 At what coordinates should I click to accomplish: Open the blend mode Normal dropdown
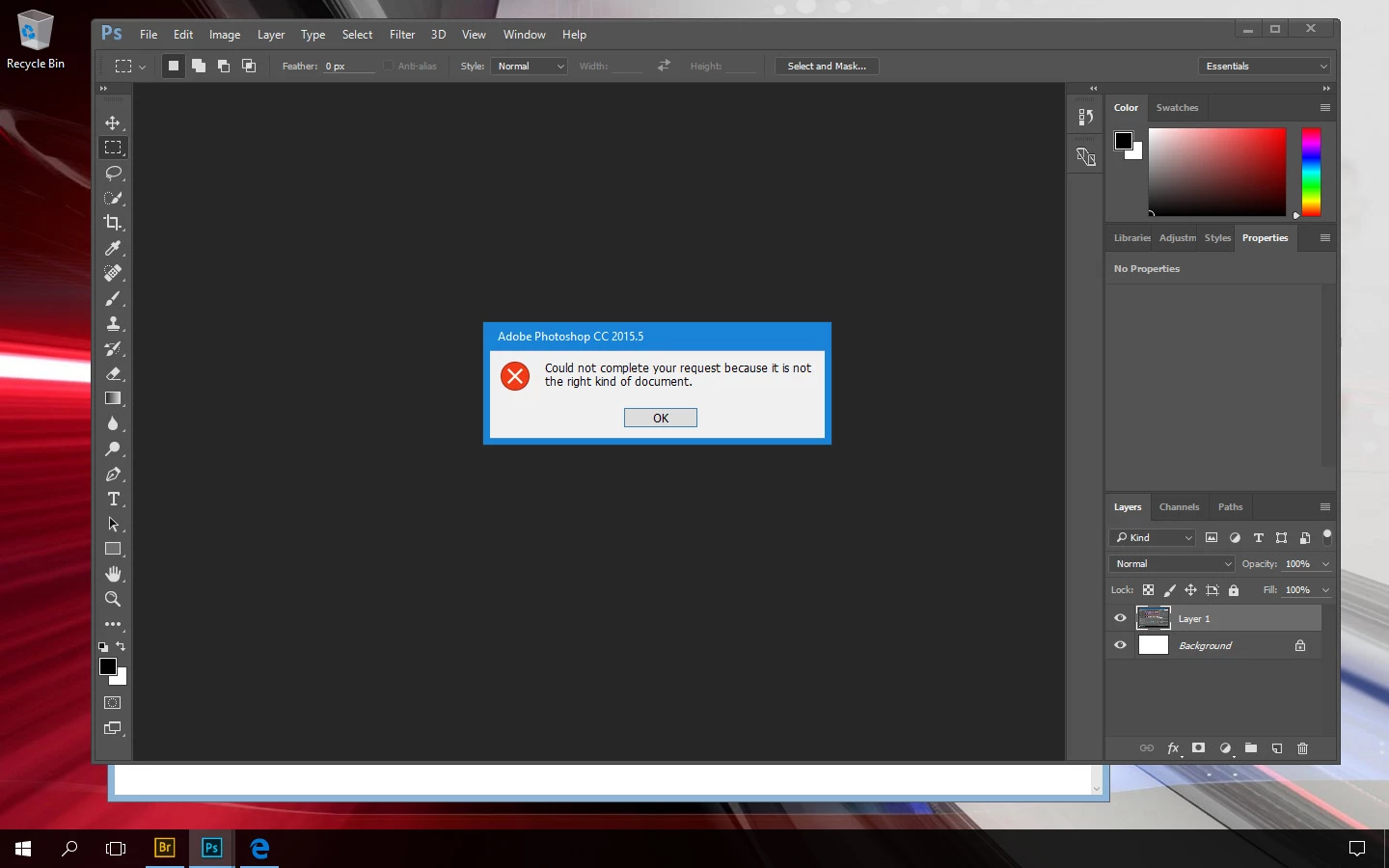[1172, 563]
